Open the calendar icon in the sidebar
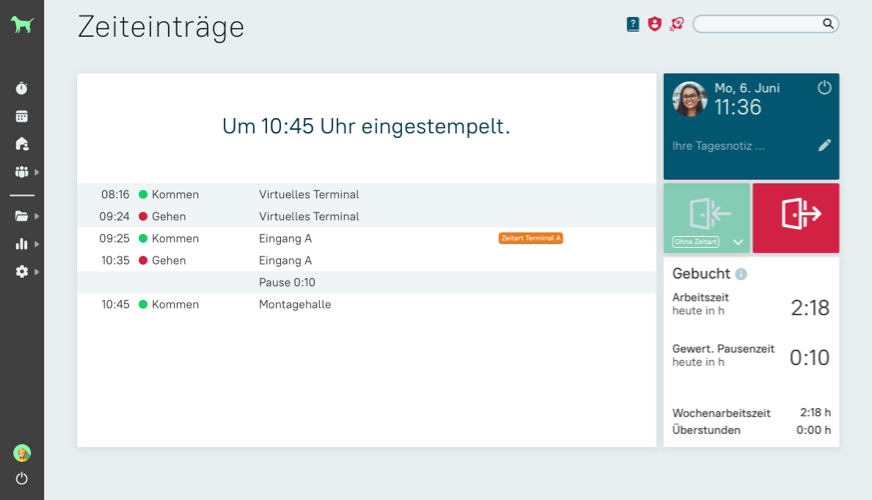 coord(21,116)
